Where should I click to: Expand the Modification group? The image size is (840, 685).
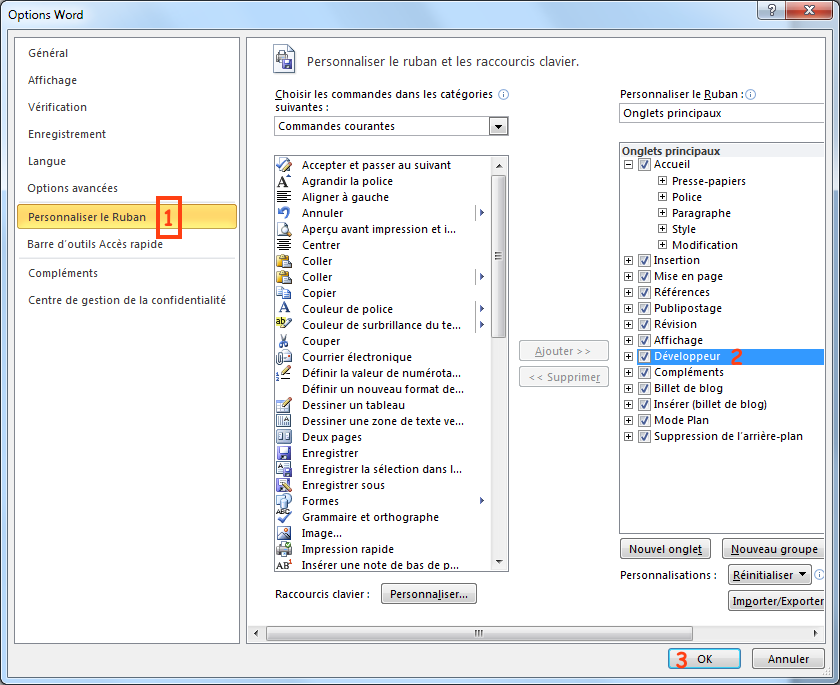(663, 245)
